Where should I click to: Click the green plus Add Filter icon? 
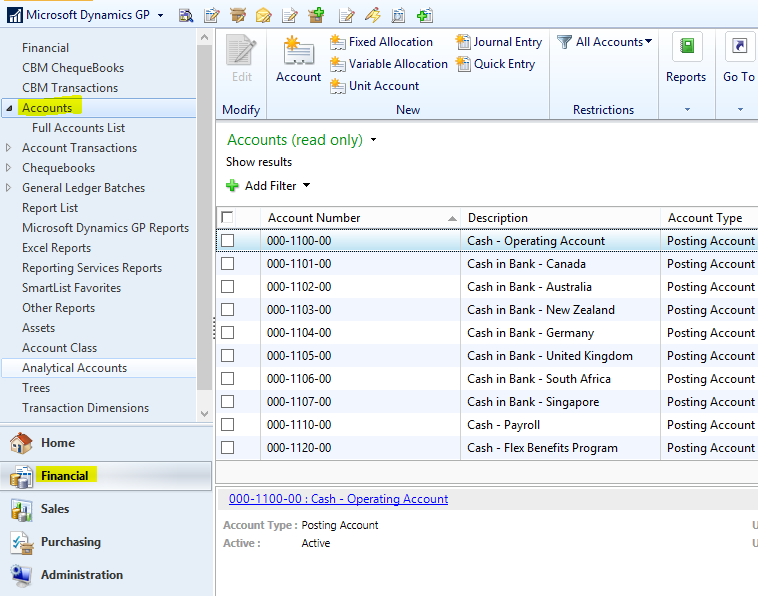pyautogui.click(x=233, y=186)
